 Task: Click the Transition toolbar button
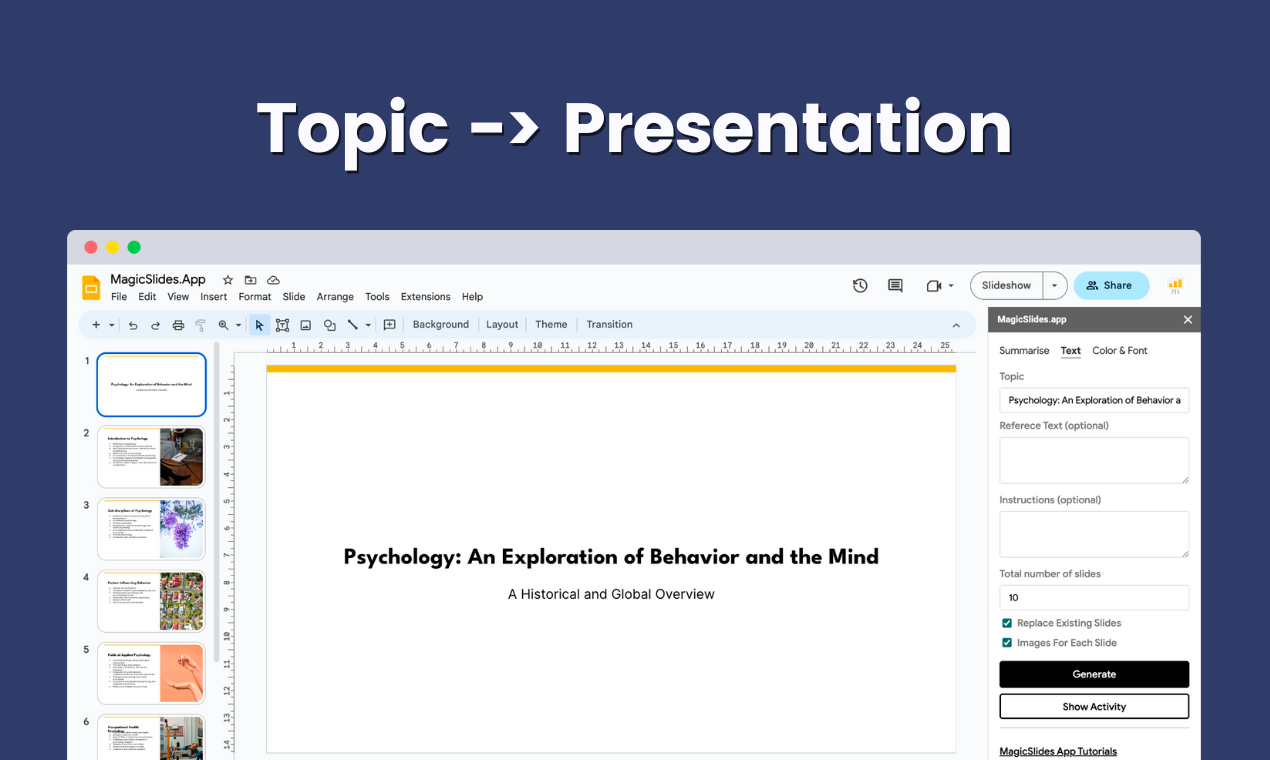[x=610, y=325]
